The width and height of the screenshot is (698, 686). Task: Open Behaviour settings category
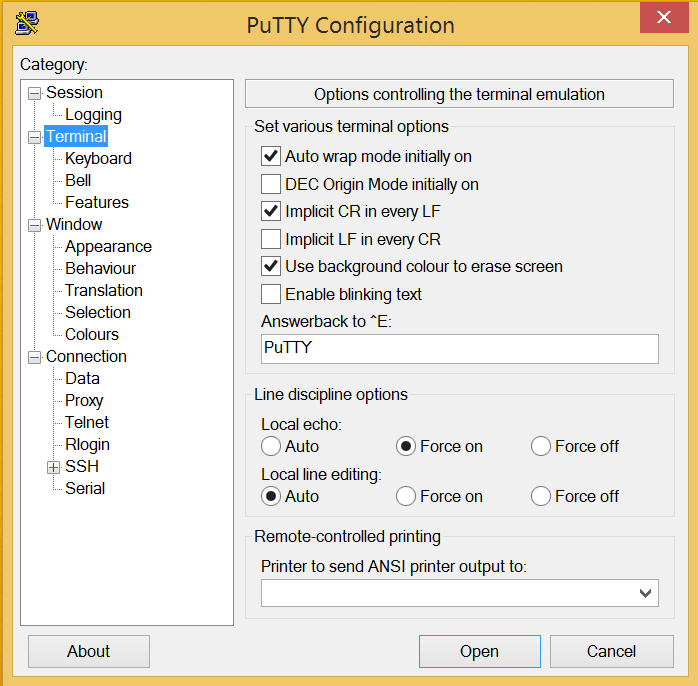click(x=100, y=268)
